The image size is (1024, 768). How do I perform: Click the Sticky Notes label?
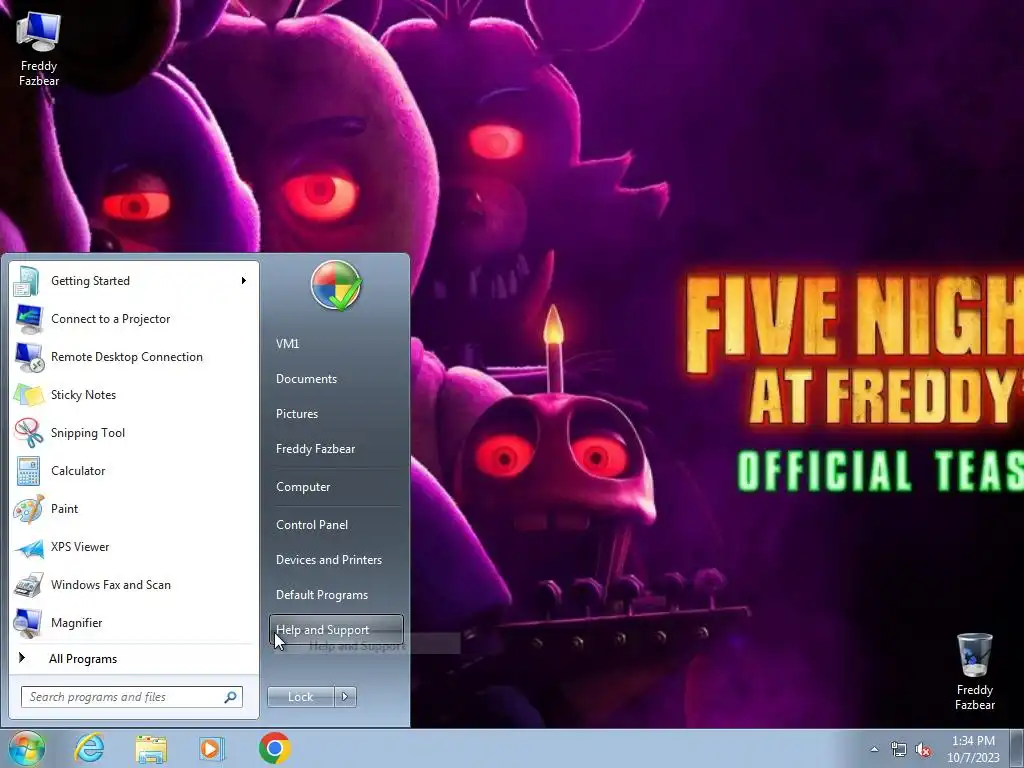click(84, 395)
